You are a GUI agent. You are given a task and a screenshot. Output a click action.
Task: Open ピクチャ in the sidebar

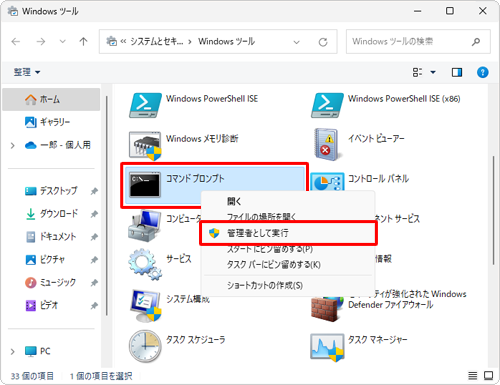(51, 259)
